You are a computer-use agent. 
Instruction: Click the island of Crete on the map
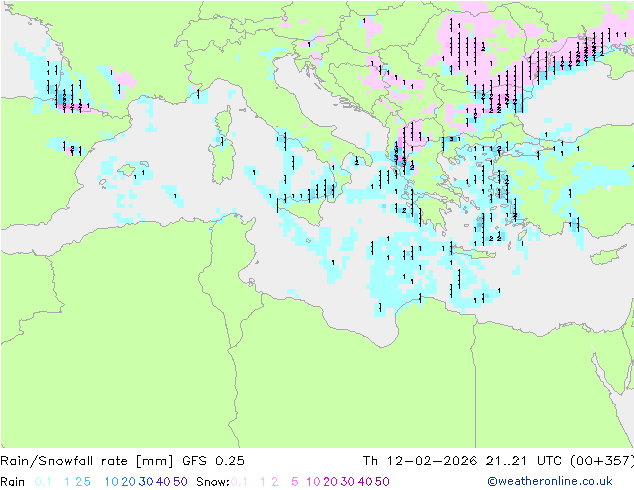(x=473, y=253)
